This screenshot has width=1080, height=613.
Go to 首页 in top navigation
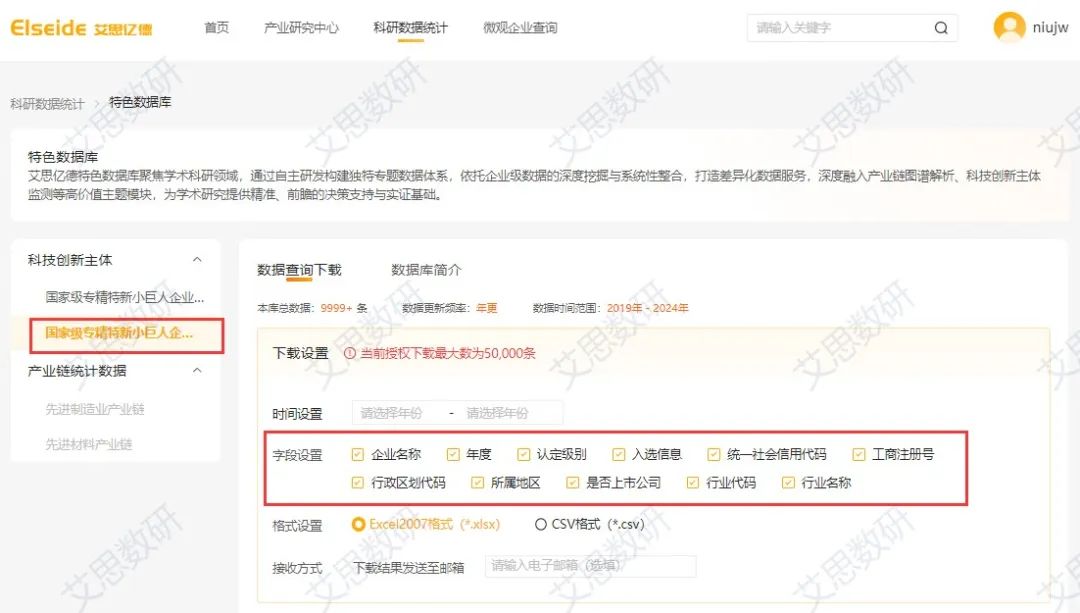coord(216,28)
